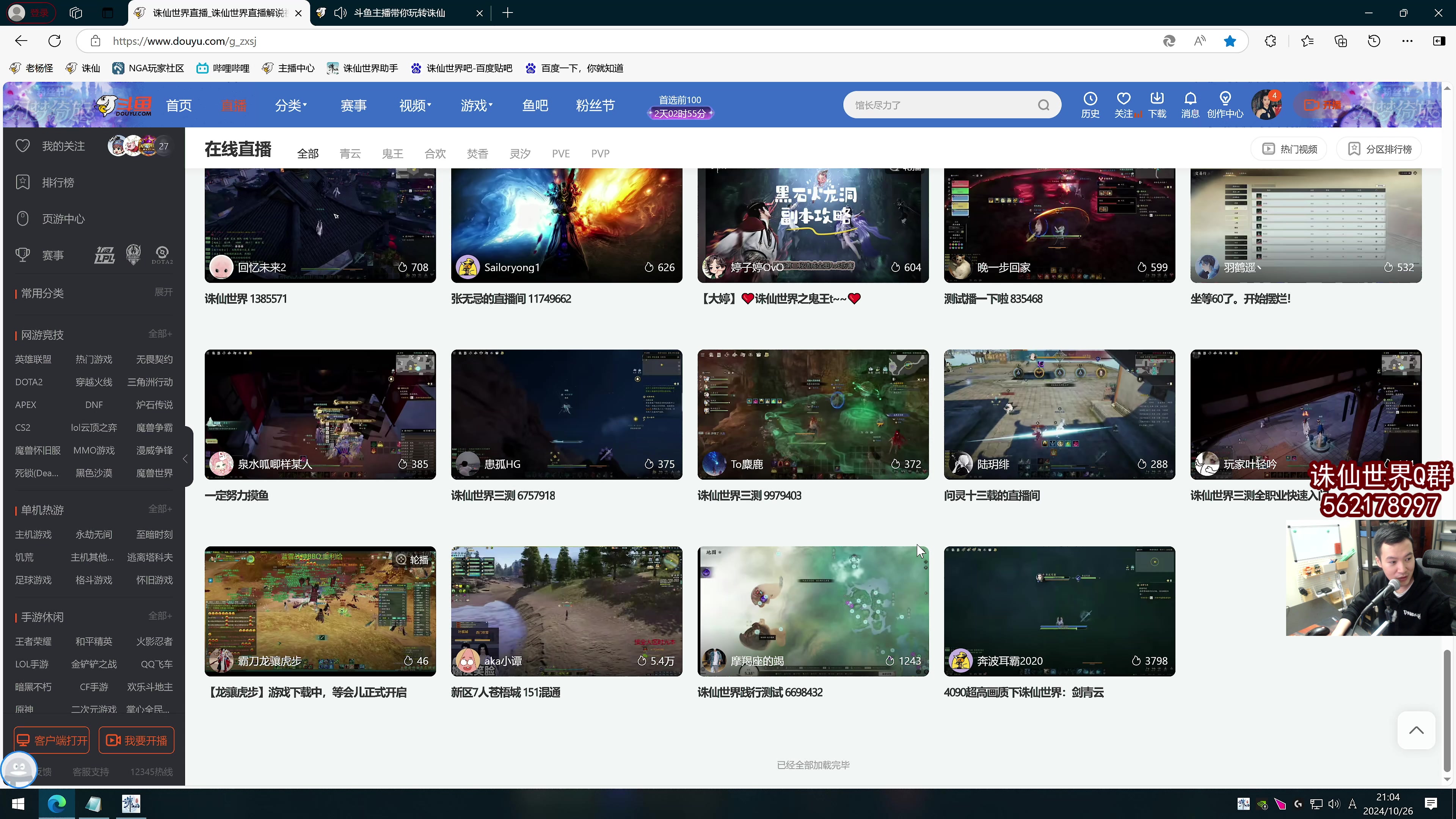The width and height of the screenshot is (1456, 819).
Task: Expand 网游竞技 全部+ link
Action: pos(160,334)
